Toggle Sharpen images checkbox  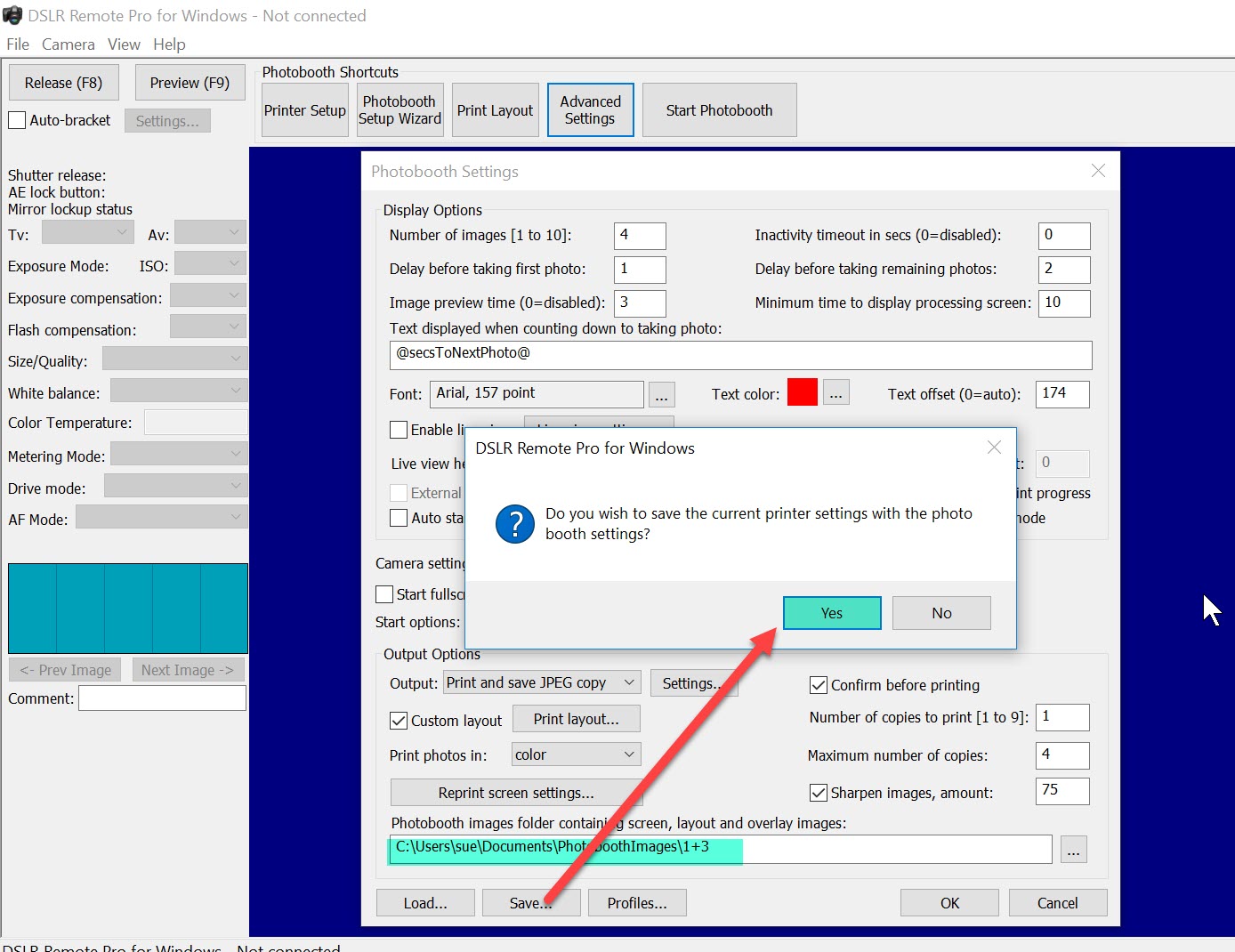(819, 793)
